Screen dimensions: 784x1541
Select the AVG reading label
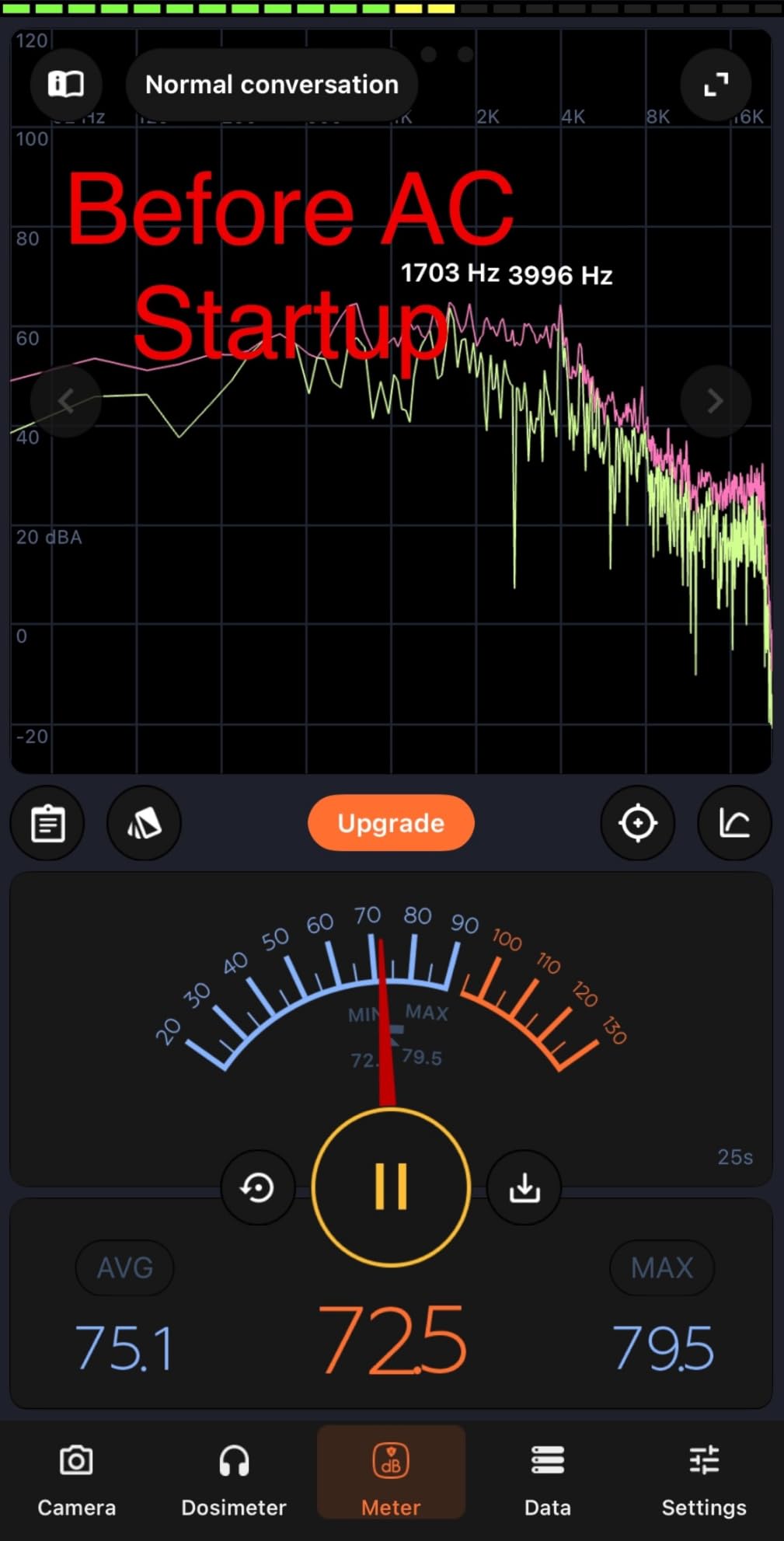click(x=124, y=1267)
